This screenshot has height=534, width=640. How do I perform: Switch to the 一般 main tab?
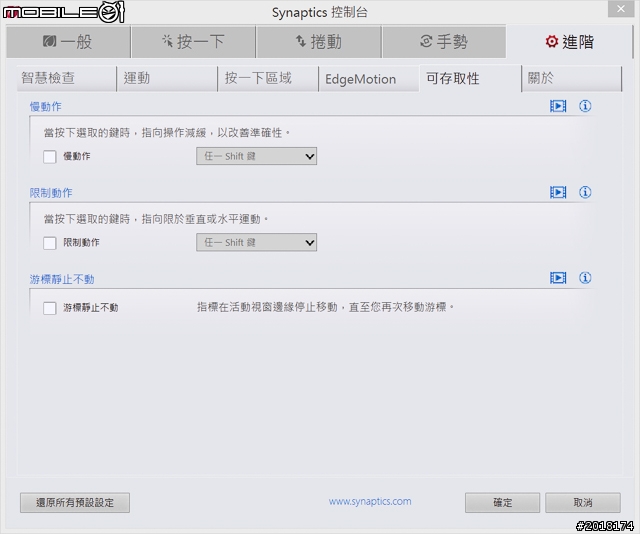[x=68, y=42]
